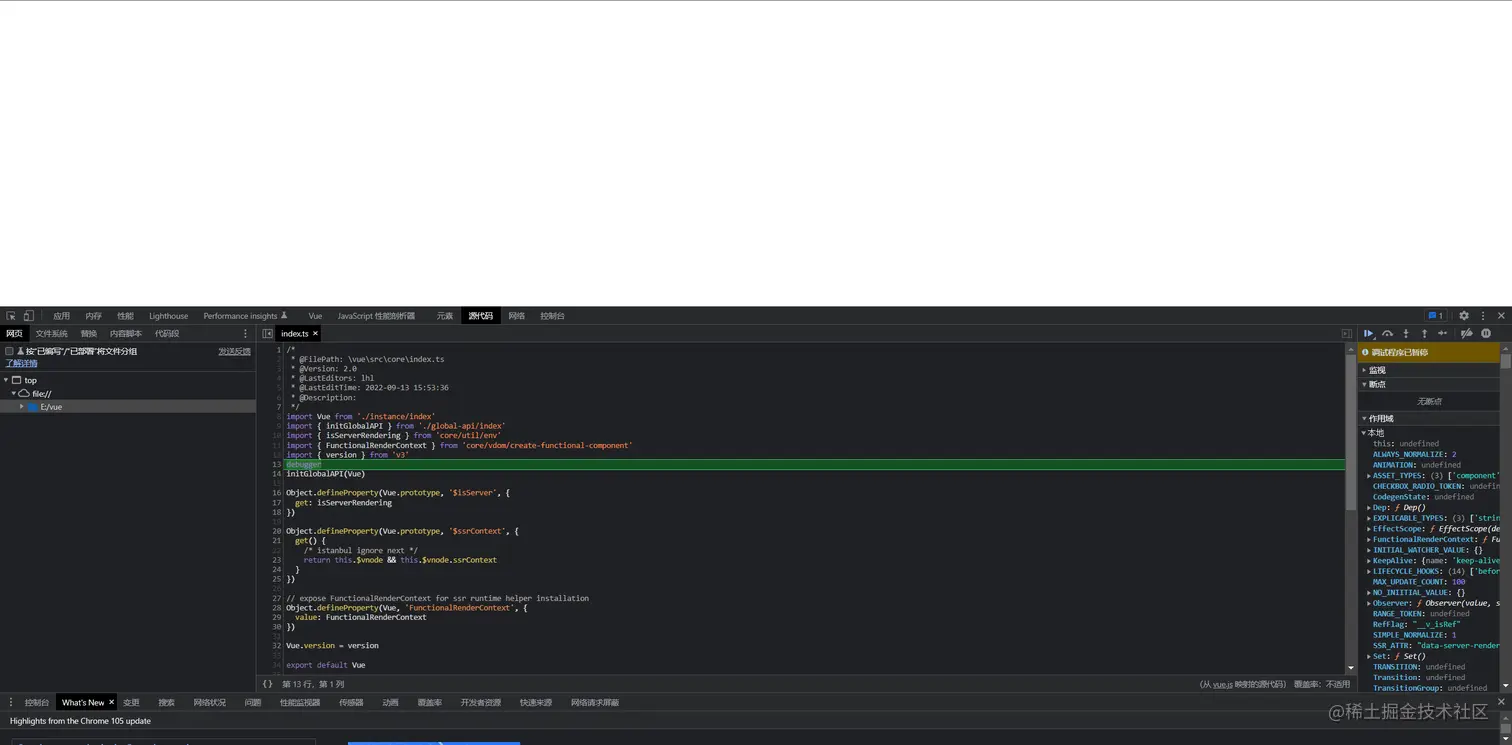Screen dimensions: 1512x745
Task: Pretty-print the source with the braces icon
Action: pos(267,684)
